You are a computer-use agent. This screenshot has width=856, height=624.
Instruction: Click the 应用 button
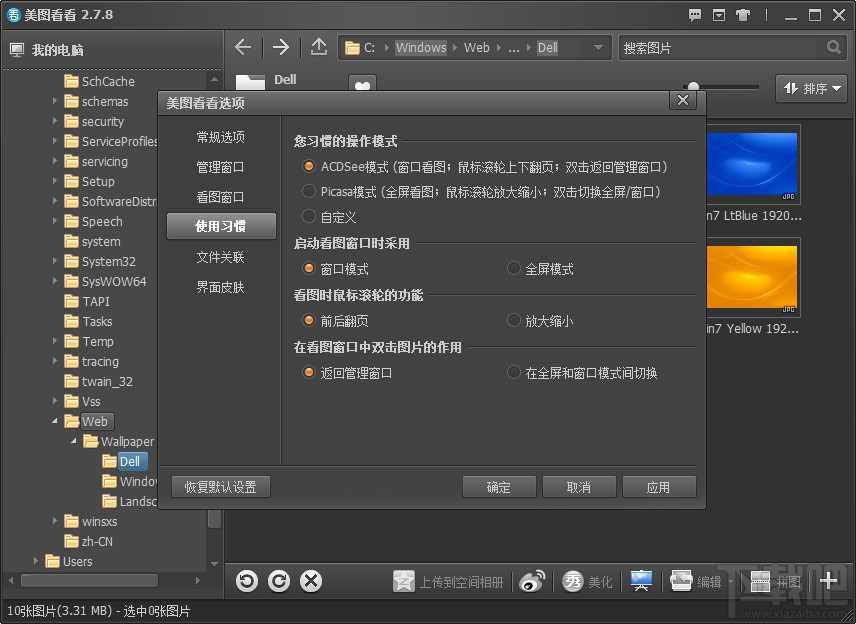pyautogui.click(x=658, y=487)
